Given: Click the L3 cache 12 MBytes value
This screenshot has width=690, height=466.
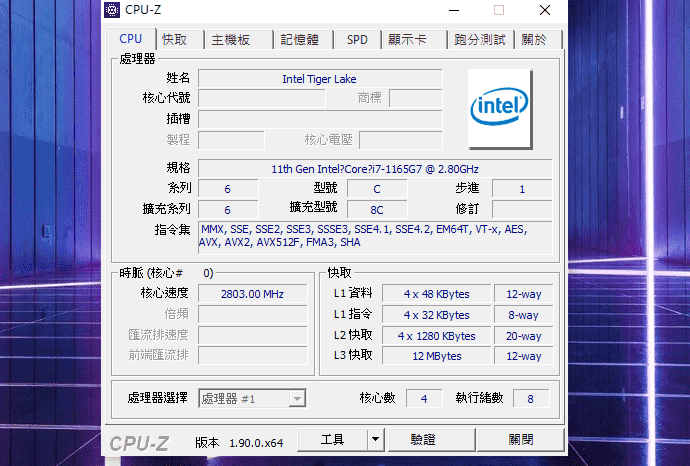Looking at the screenshot, I should pyautogui.click(x=437, y=356).
